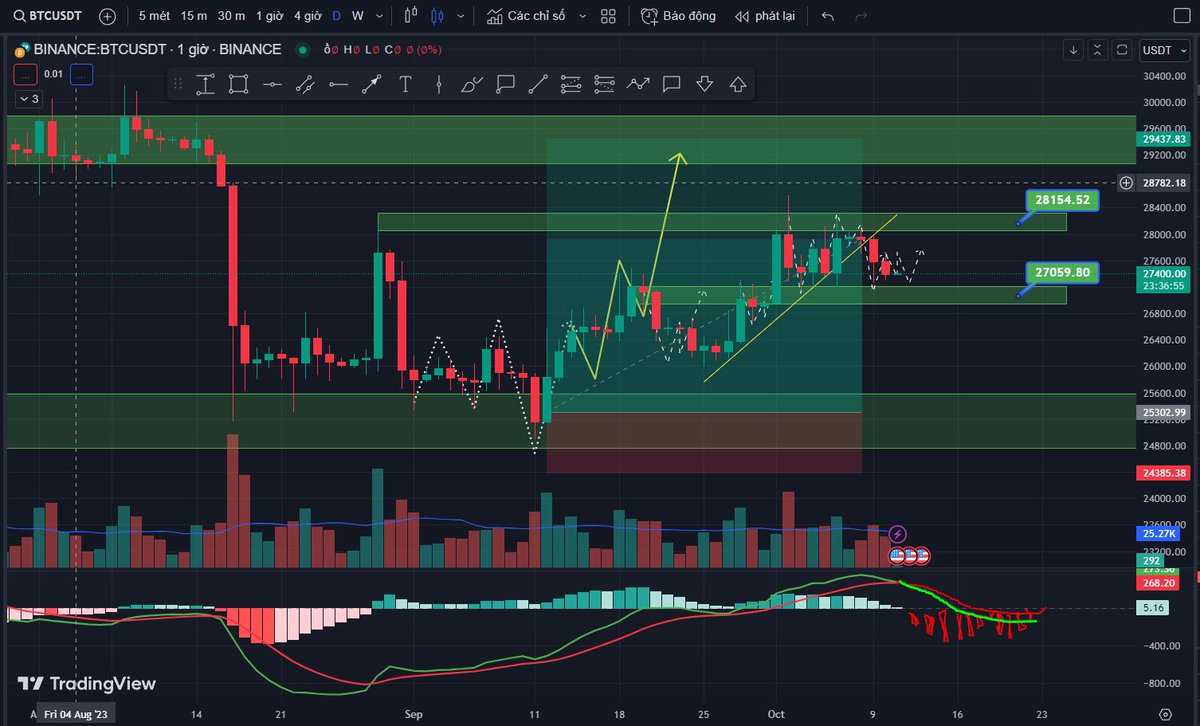
Task: Expand the timeframe list chevron
Action: tap(380, 16)
